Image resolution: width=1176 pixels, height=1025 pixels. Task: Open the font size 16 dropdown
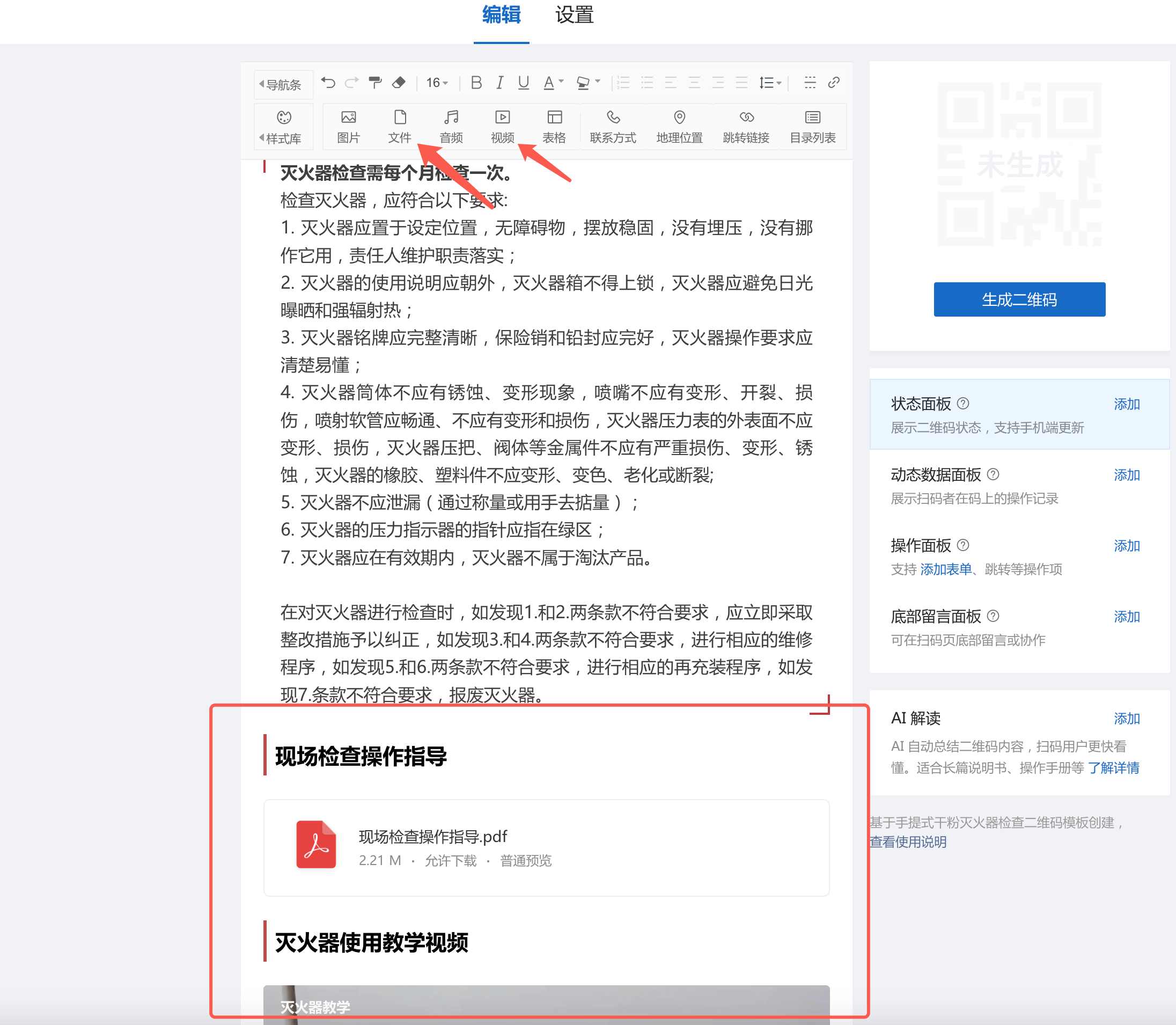tap(437, 83)
